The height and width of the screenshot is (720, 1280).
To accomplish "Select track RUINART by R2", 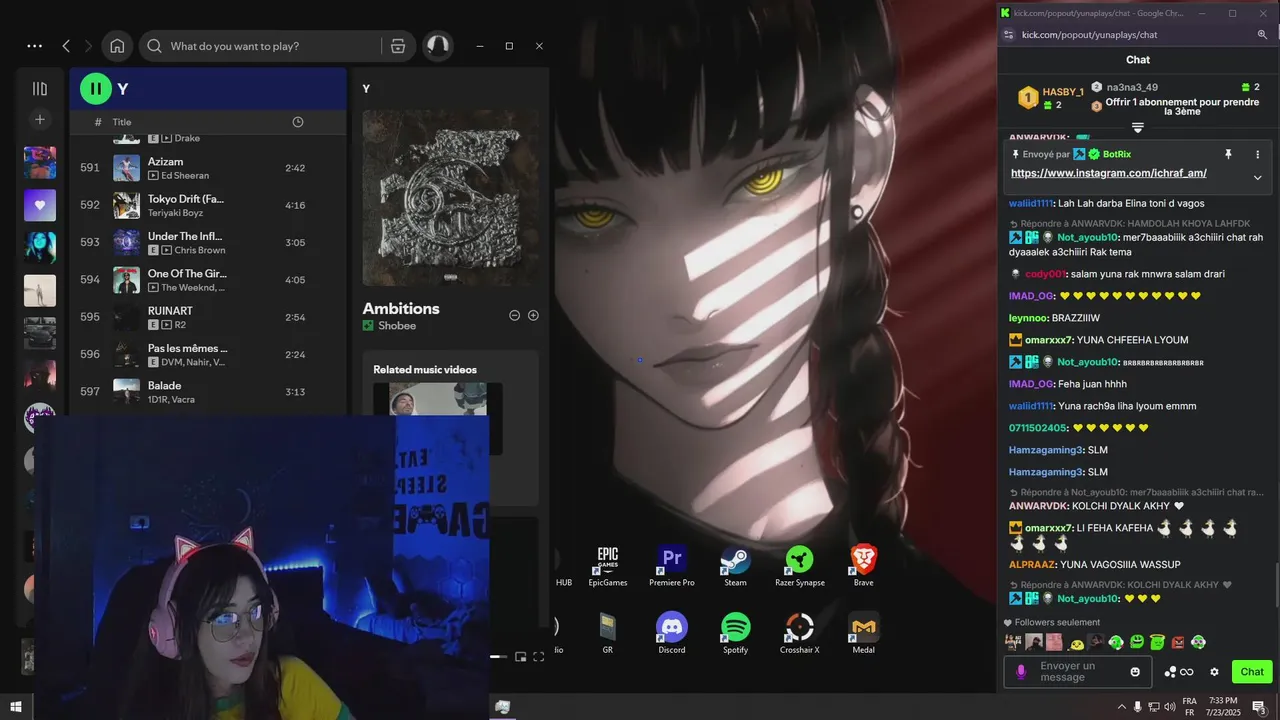I will (x=207, y=317).
